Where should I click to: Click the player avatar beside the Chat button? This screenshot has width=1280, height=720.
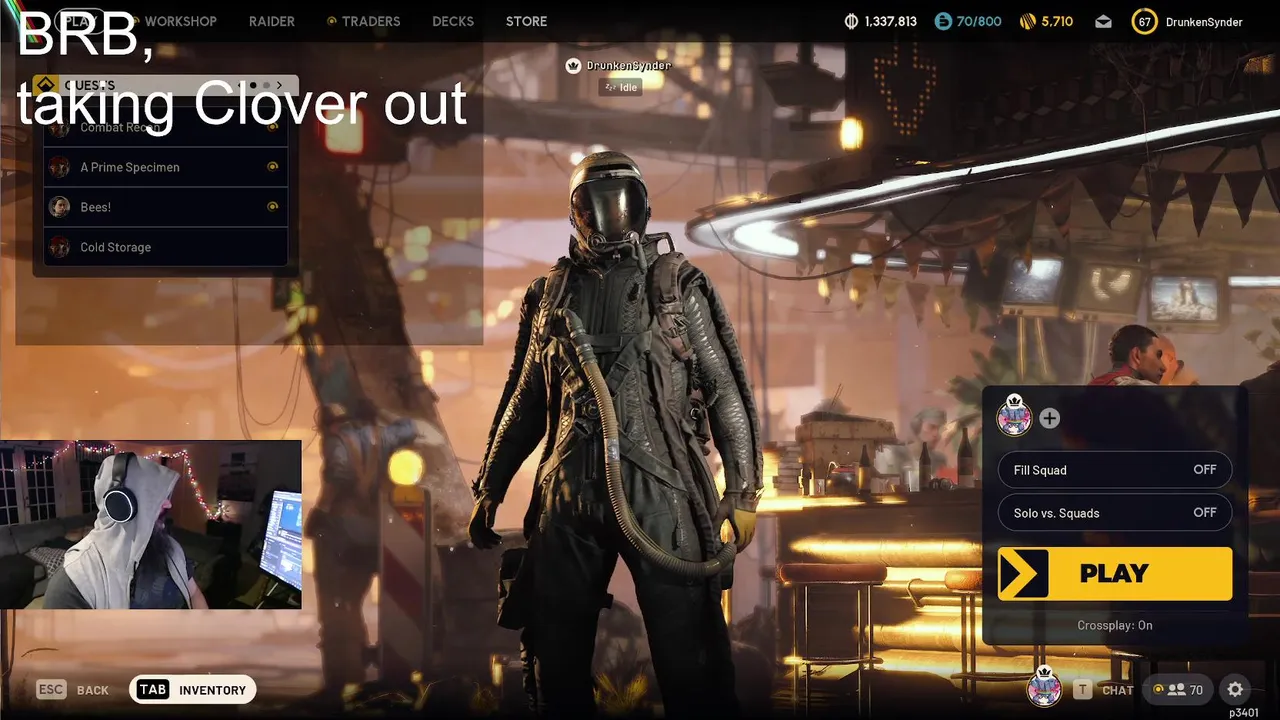pyautogui.click(x=1044, y=686)
